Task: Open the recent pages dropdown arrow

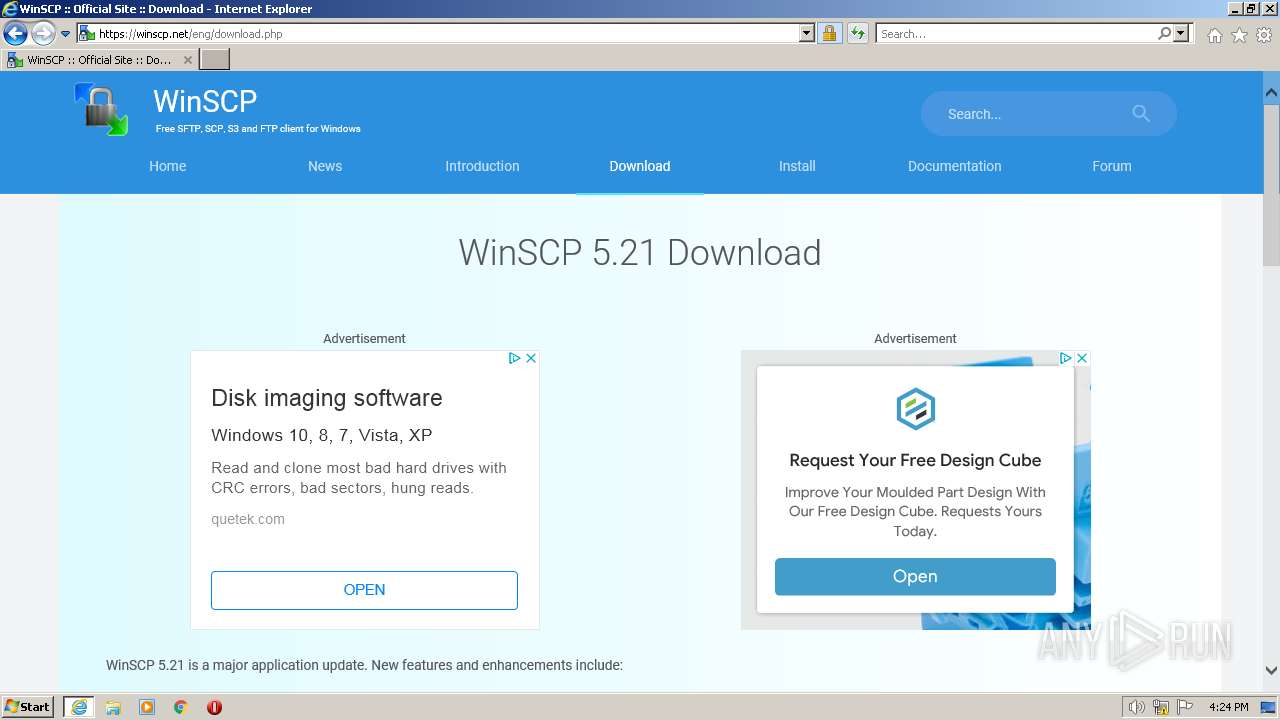Action: tap(66, 34)
